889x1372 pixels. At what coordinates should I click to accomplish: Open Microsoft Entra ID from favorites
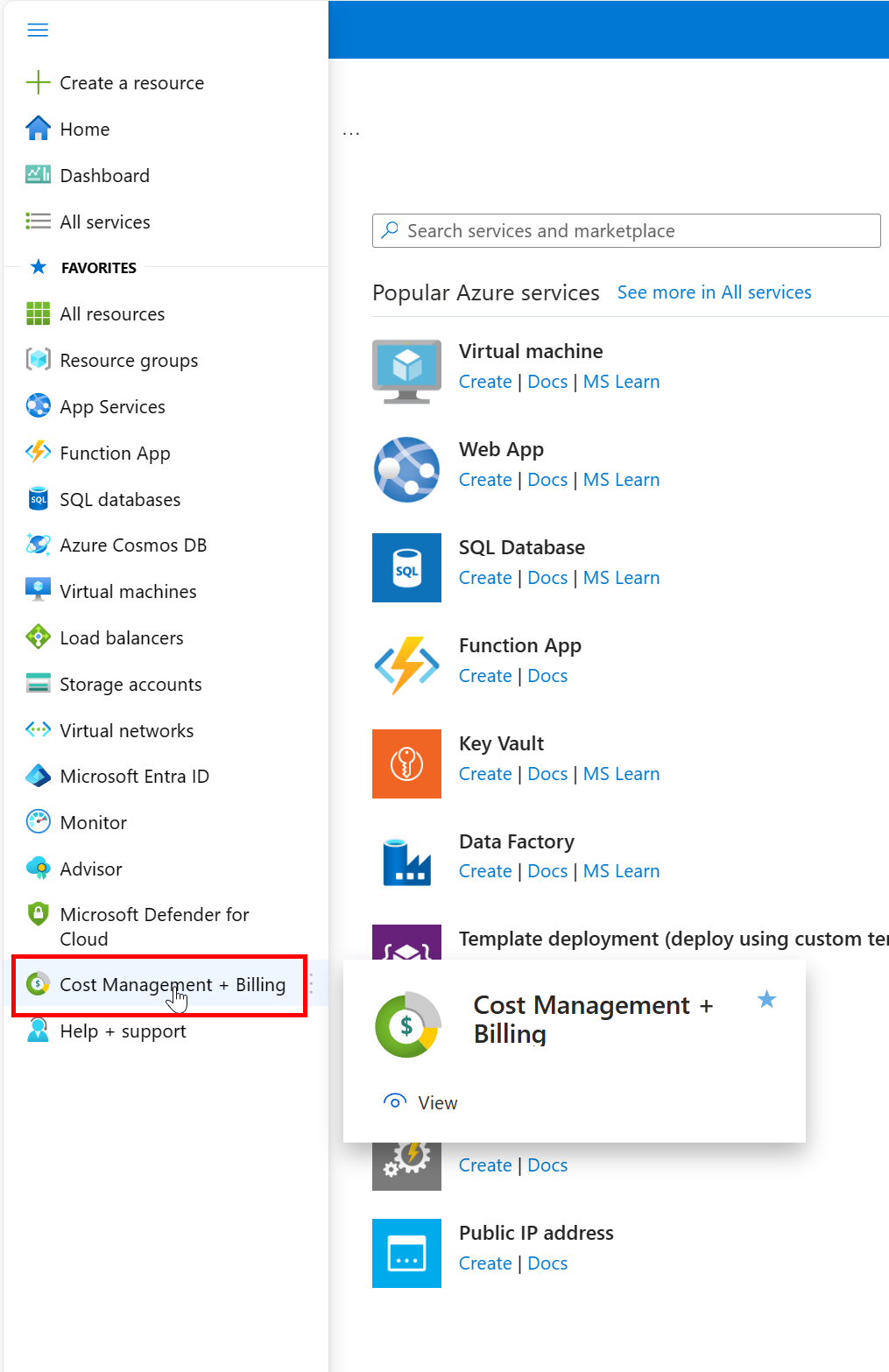click(134, 776)
